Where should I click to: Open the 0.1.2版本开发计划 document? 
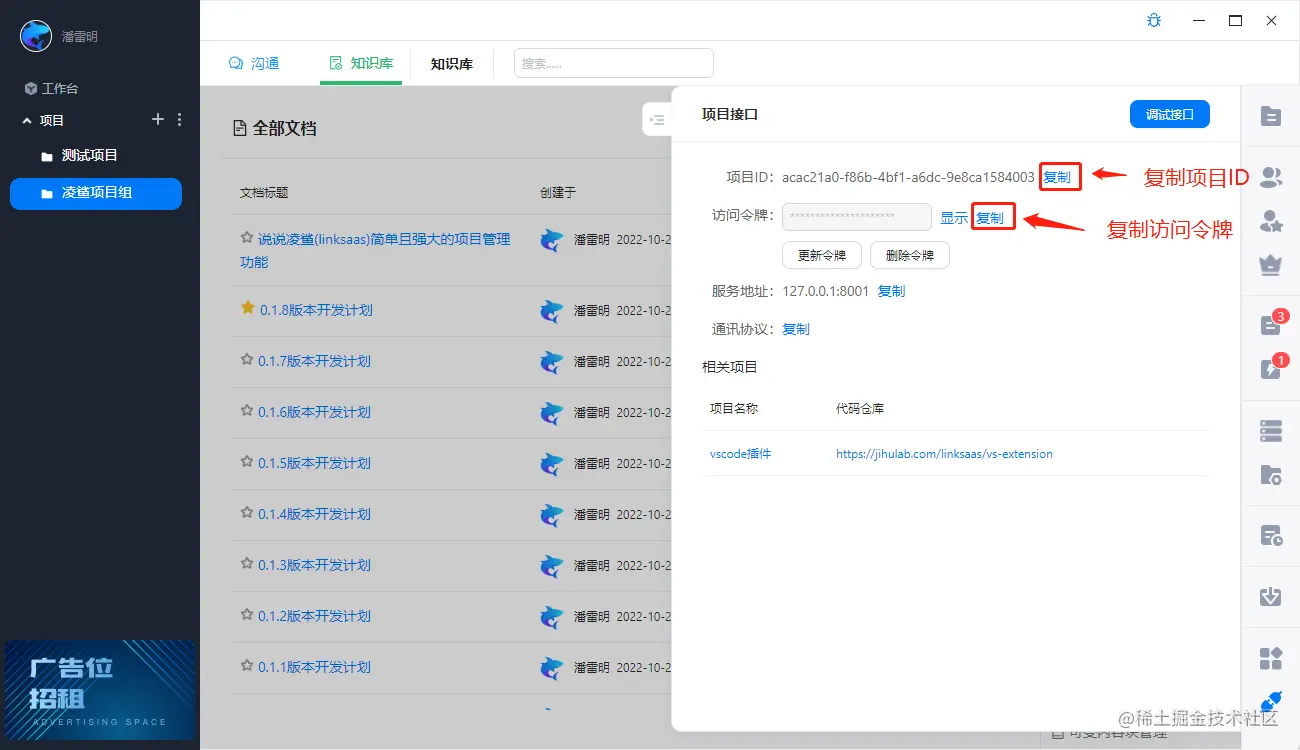click(314, 616)
